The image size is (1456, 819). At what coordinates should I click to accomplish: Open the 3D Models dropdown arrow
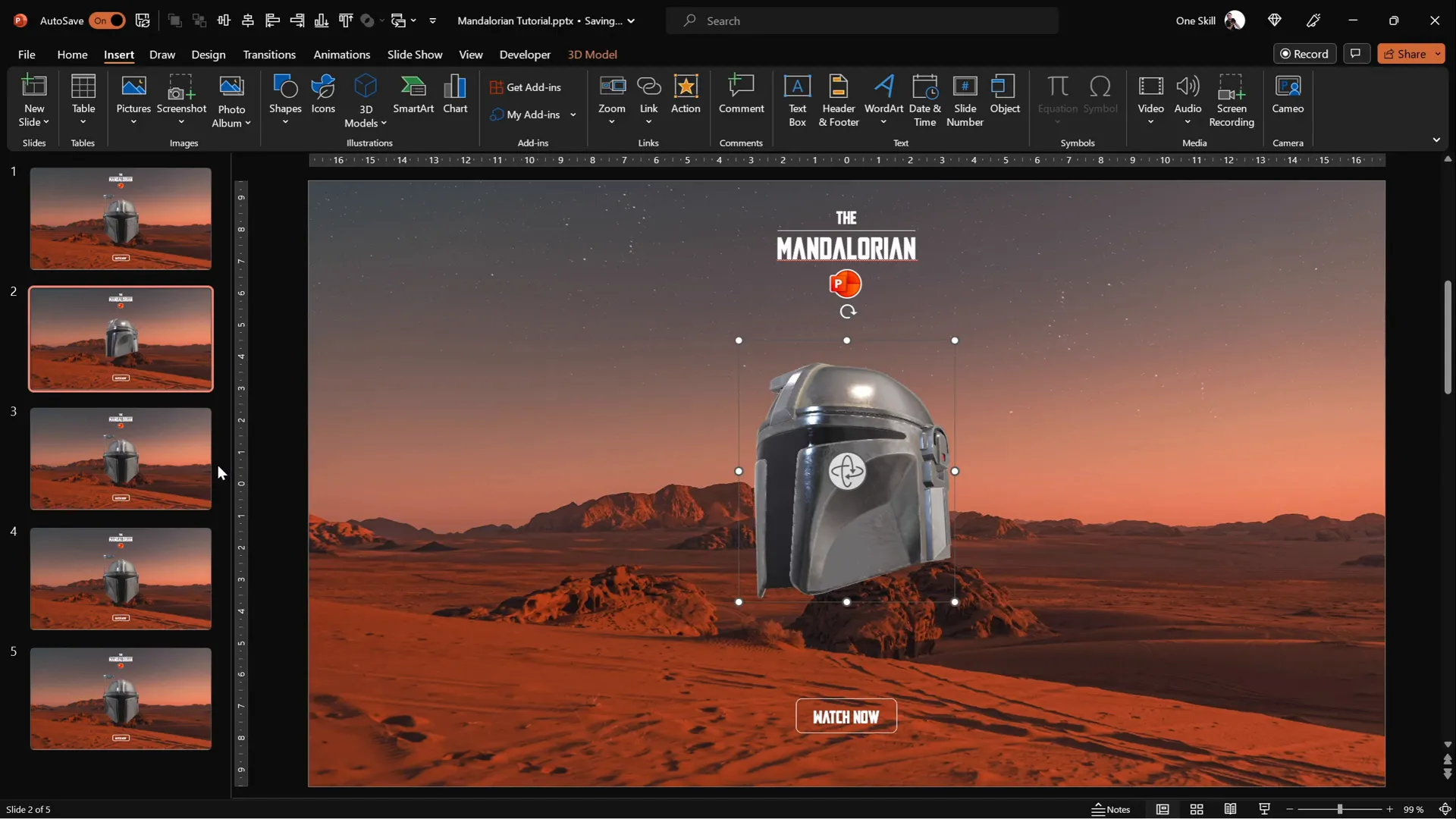(x=384, y=124)
